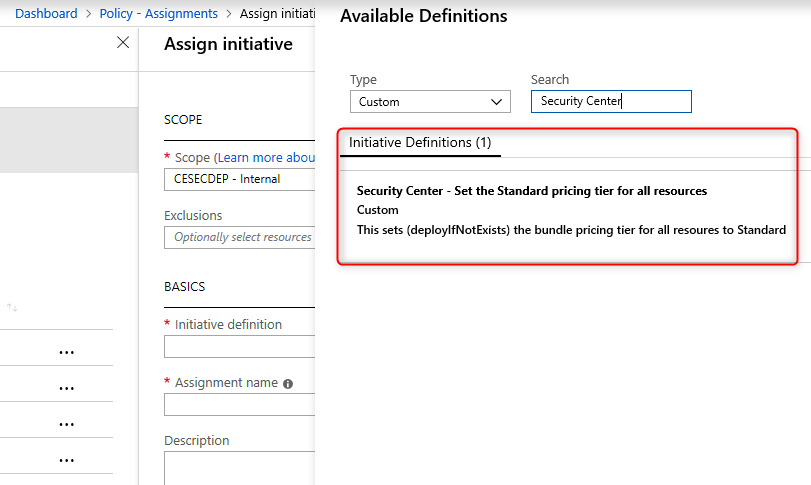Click the deployIfNotExists description line
Screen dimensions: 811x485
[571, 230]
